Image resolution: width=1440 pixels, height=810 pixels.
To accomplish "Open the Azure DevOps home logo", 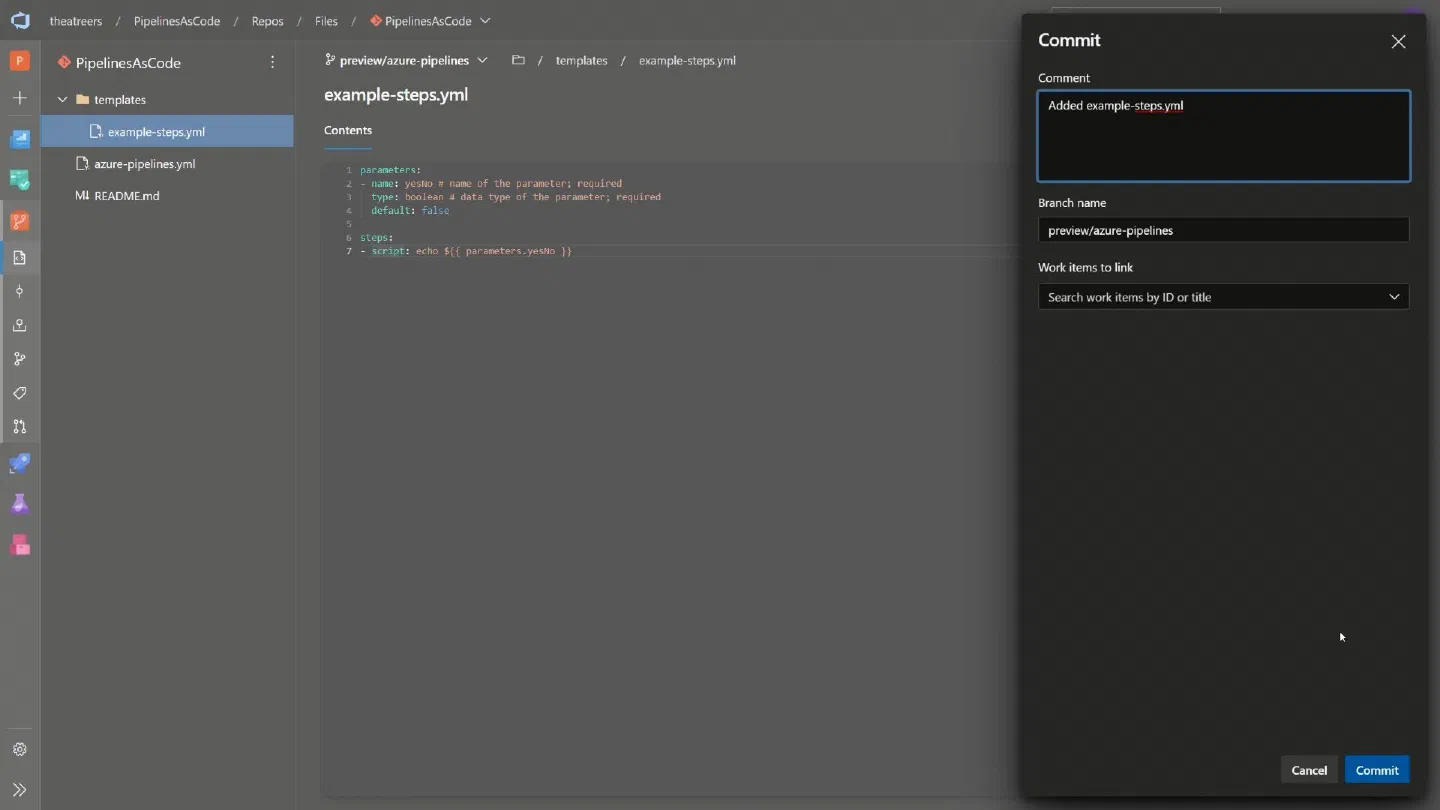I will pos(20,20).
